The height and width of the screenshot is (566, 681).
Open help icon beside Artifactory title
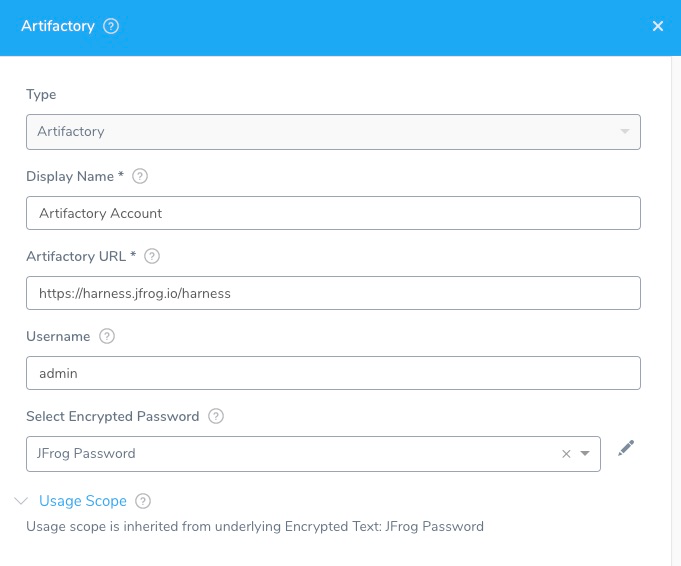coord(111,26)
